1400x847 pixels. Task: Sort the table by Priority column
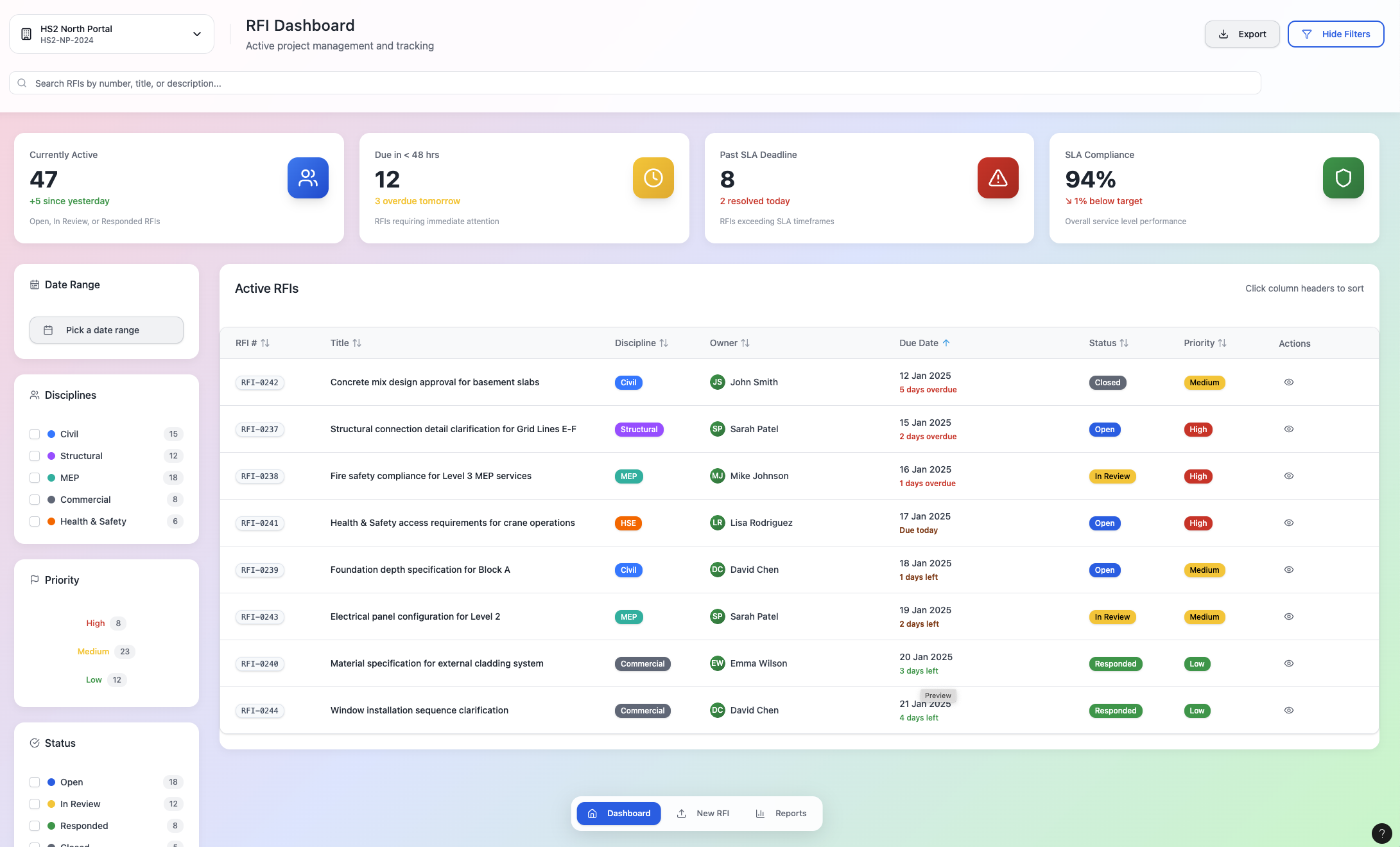(1204, 343)
